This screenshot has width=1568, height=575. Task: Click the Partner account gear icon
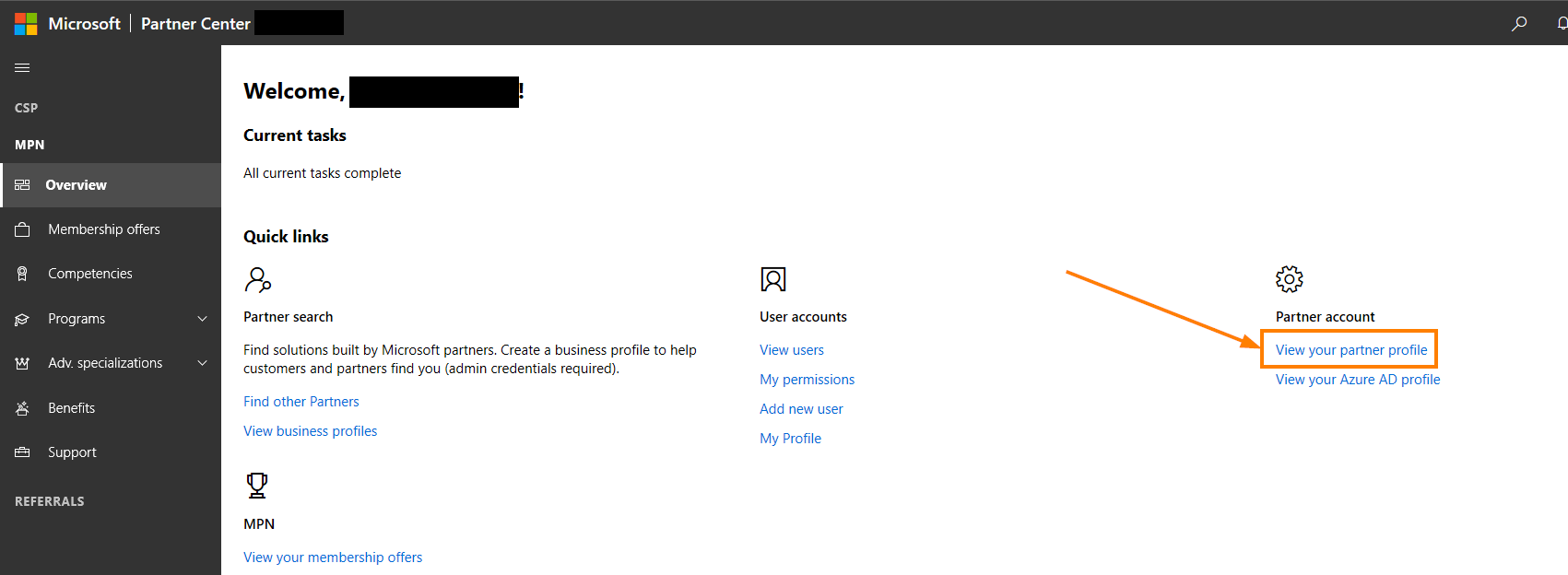pyautogui.click(x=1290, y=278)
